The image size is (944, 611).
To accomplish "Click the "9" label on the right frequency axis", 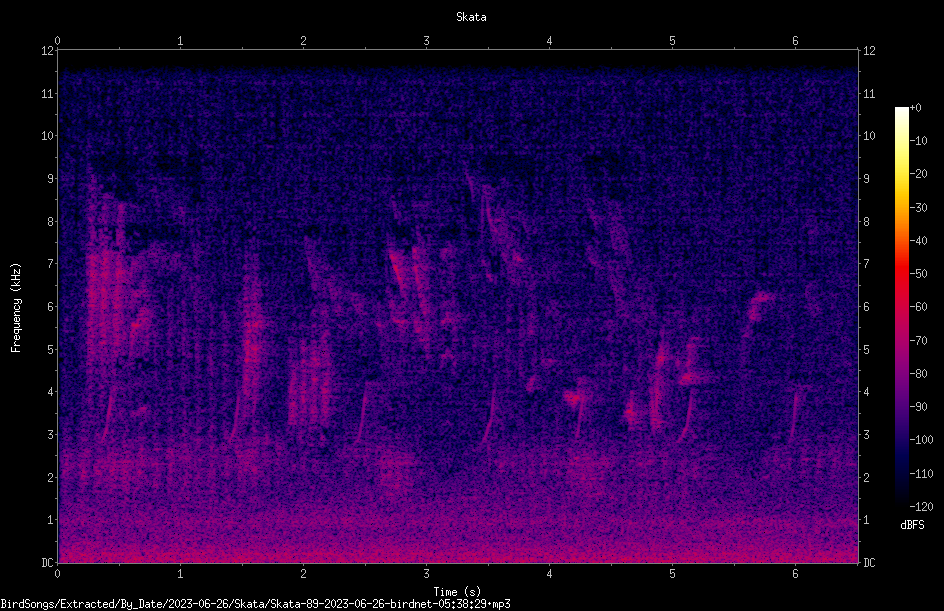I will [866, 179].
